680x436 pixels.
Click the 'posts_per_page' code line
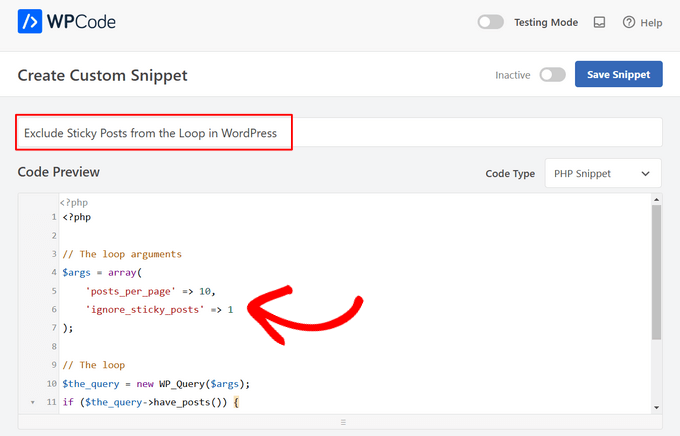[150, 291]
